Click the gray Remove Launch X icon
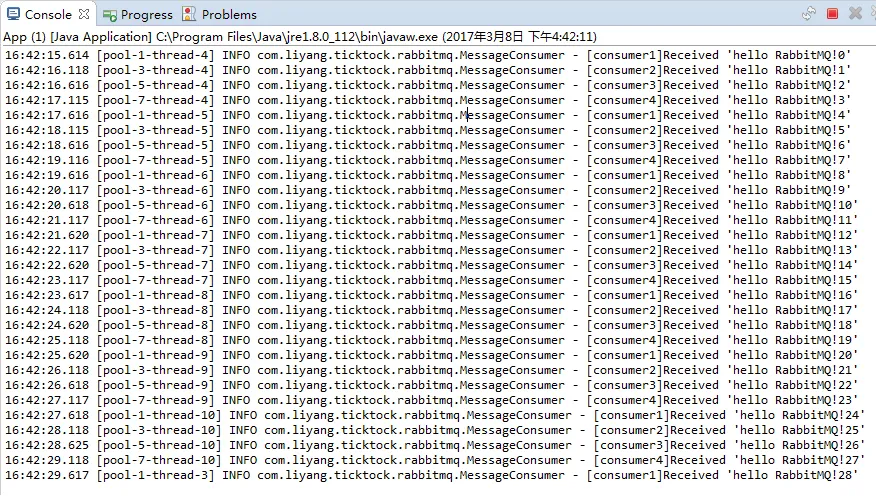The height and width of the screenshot is (497, 876). [855, 13]
